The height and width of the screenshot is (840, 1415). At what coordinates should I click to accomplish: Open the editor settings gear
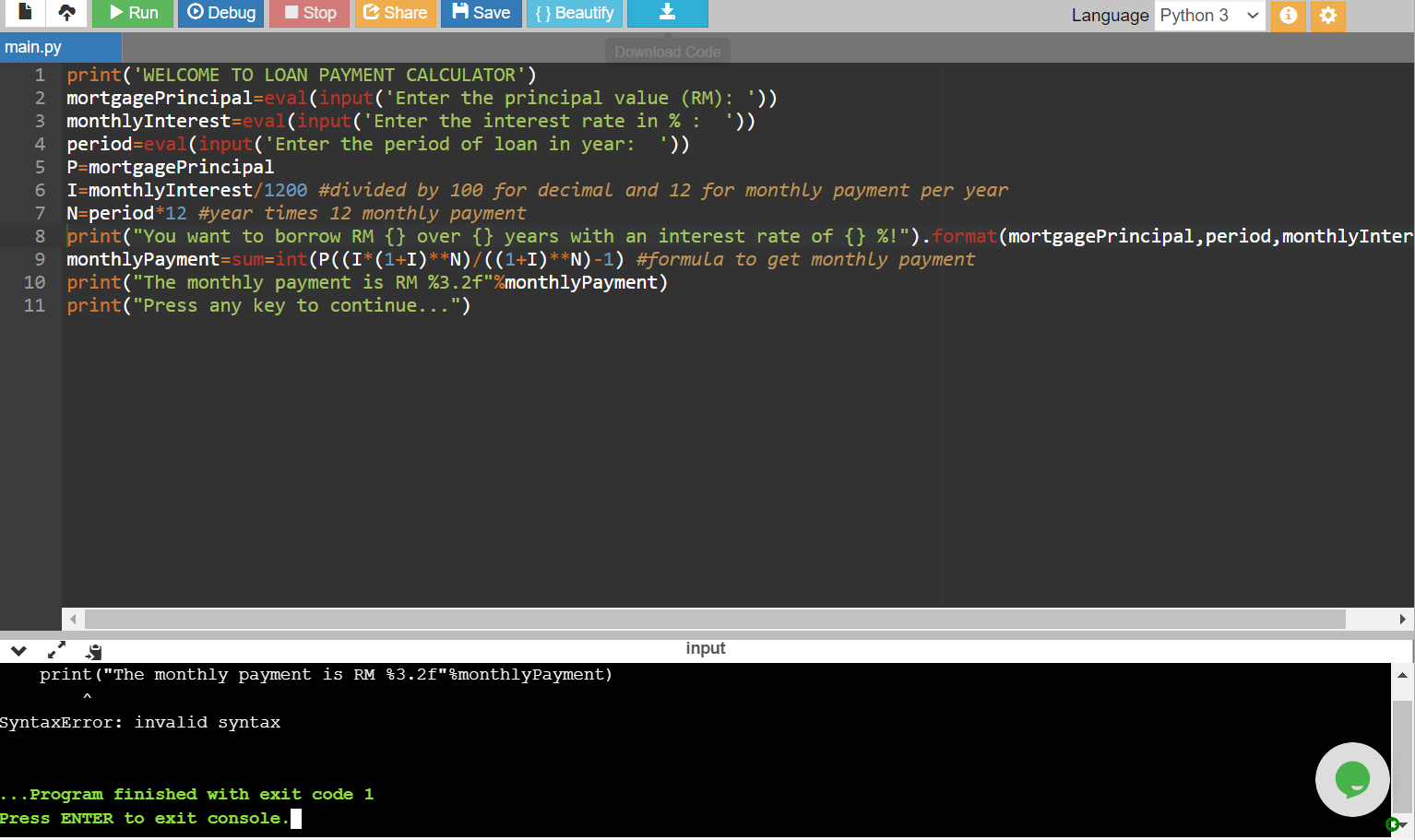(x=1327, y=17)
